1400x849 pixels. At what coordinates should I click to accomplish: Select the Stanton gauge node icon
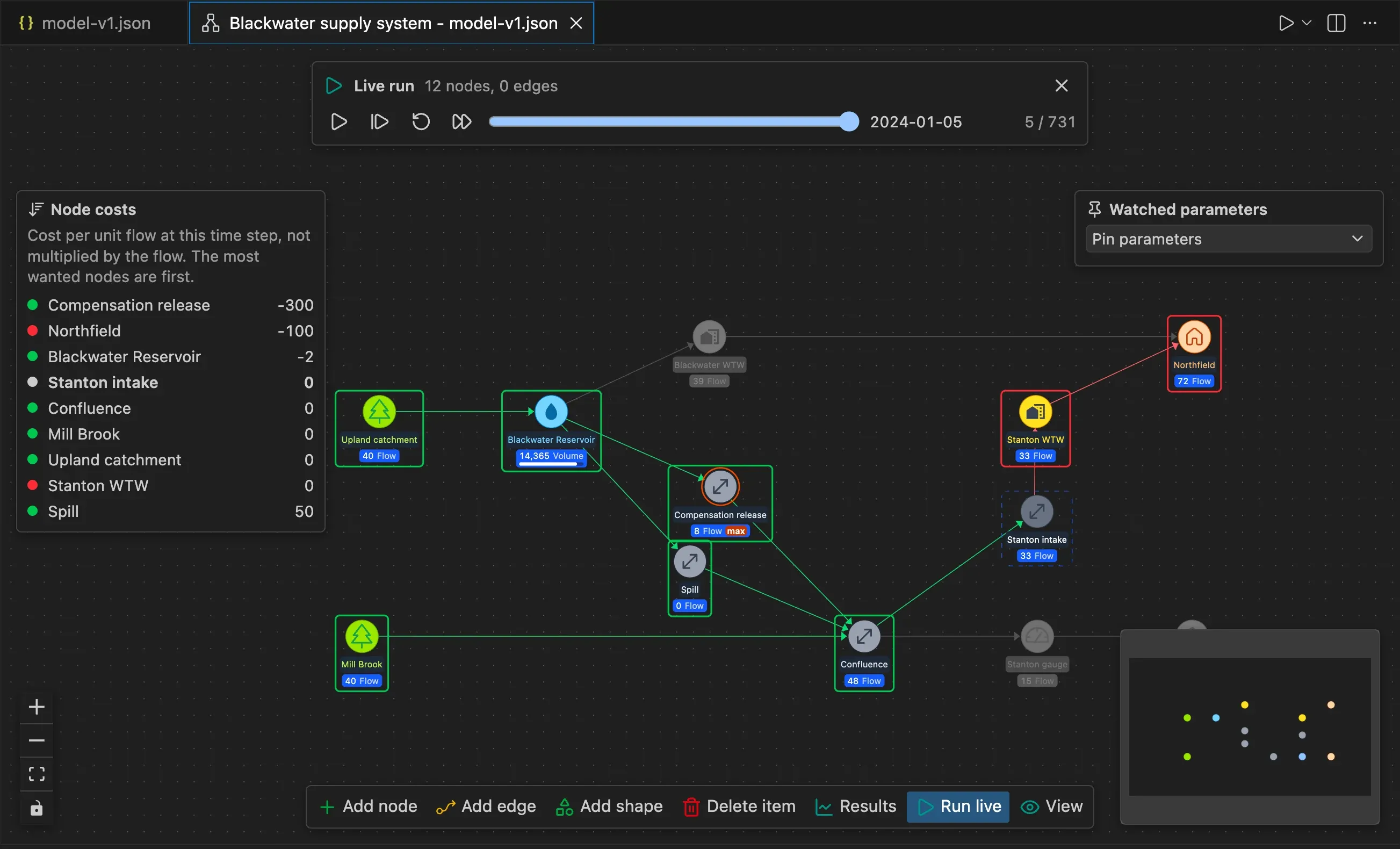click(x=1036, y=636)
